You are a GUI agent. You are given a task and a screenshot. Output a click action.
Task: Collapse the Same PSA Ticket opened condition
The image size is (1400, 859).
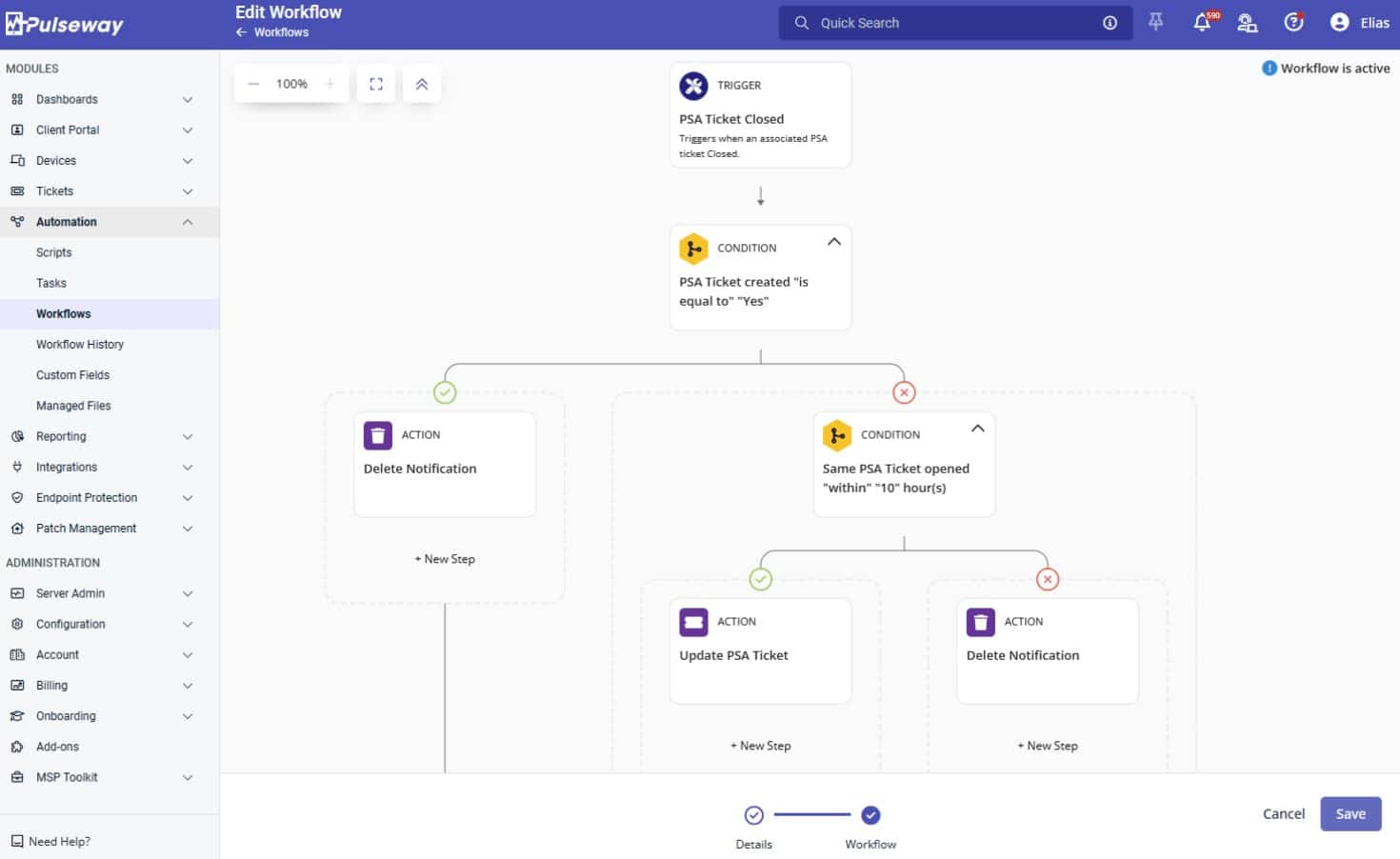tap(977, 429)
